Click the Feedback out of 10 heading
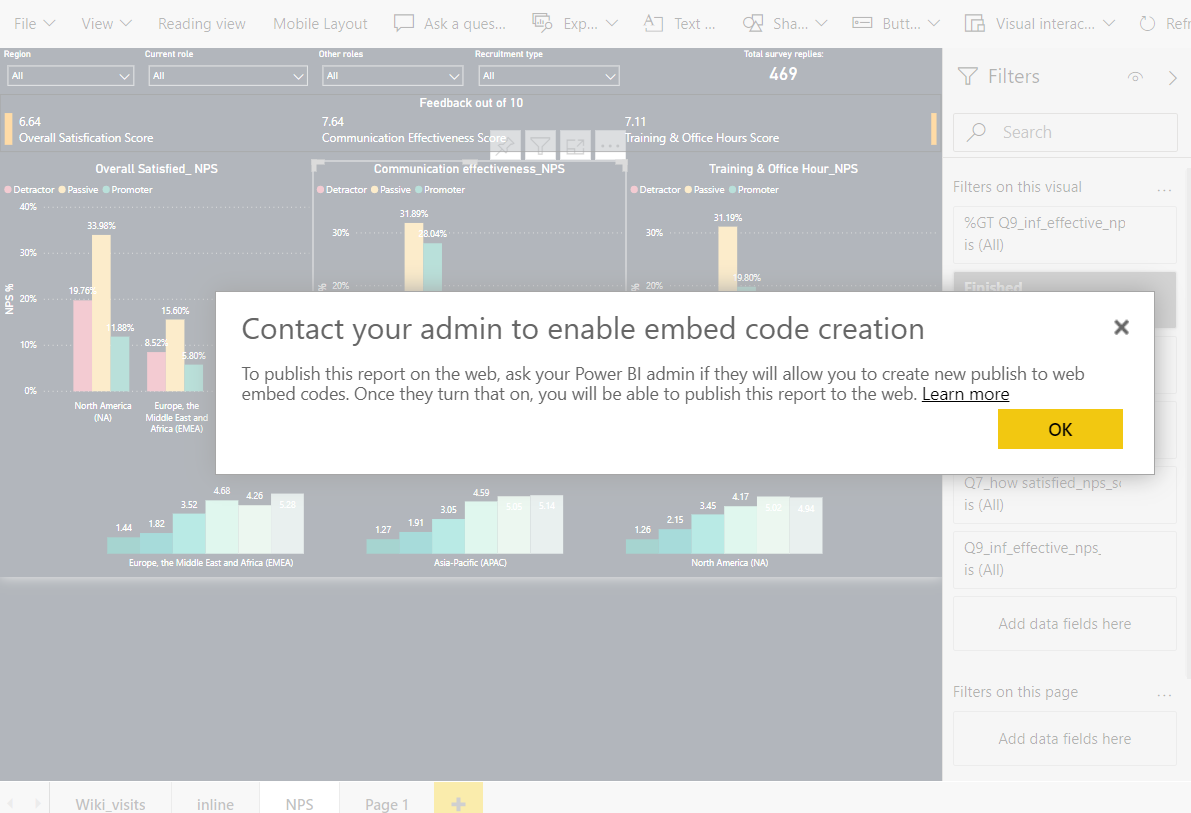This screenshot has height=813, width=1191. tap(471, 103)
